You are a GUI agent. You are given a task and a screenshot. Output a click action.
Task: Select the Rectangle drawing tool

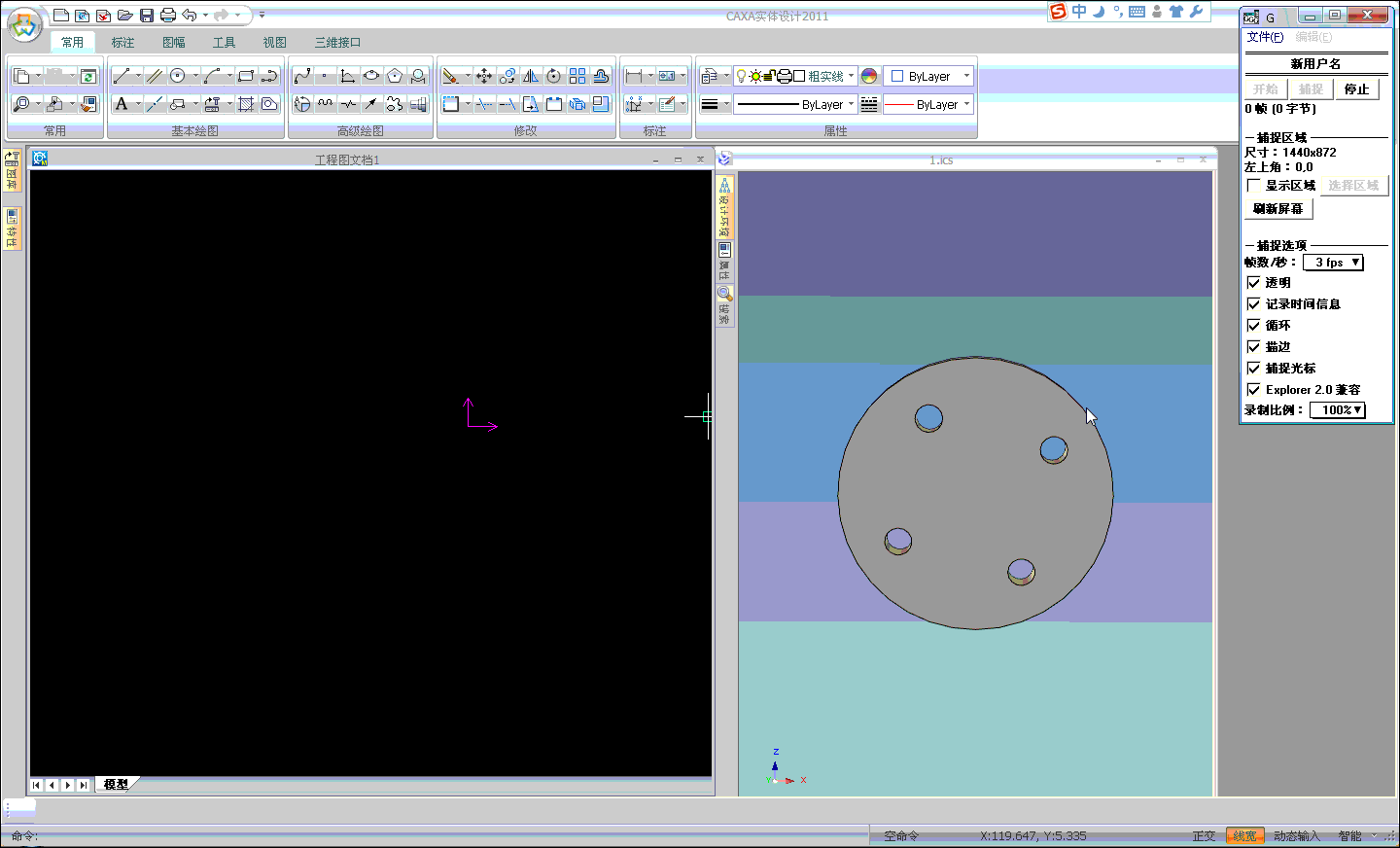pyautogui.click(x=246, y=76)
